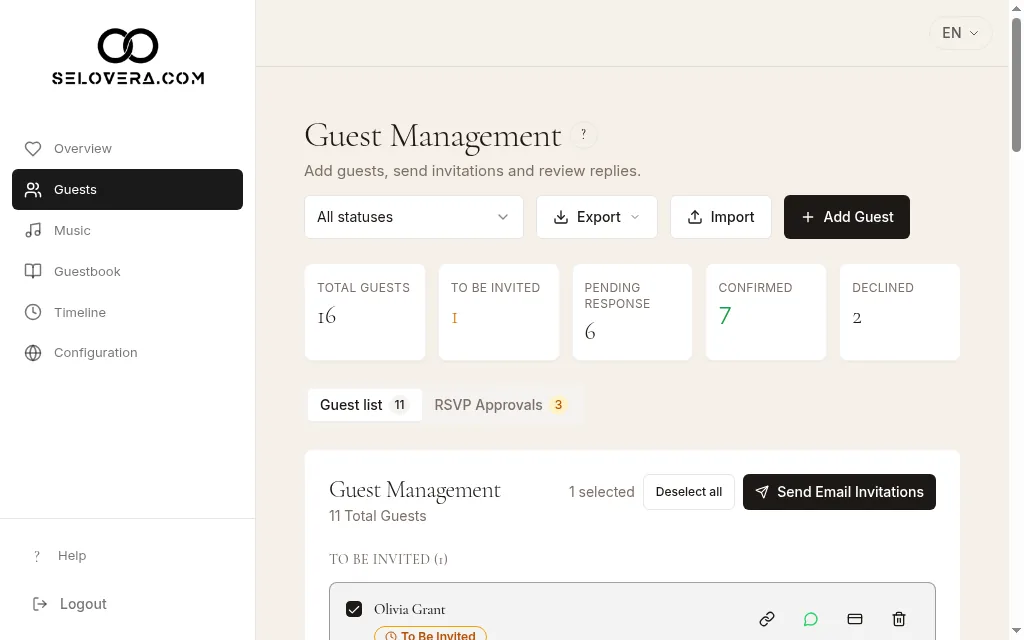Open the EN language dropdown
1024x640 pixels.
click(x=960, y=33)
